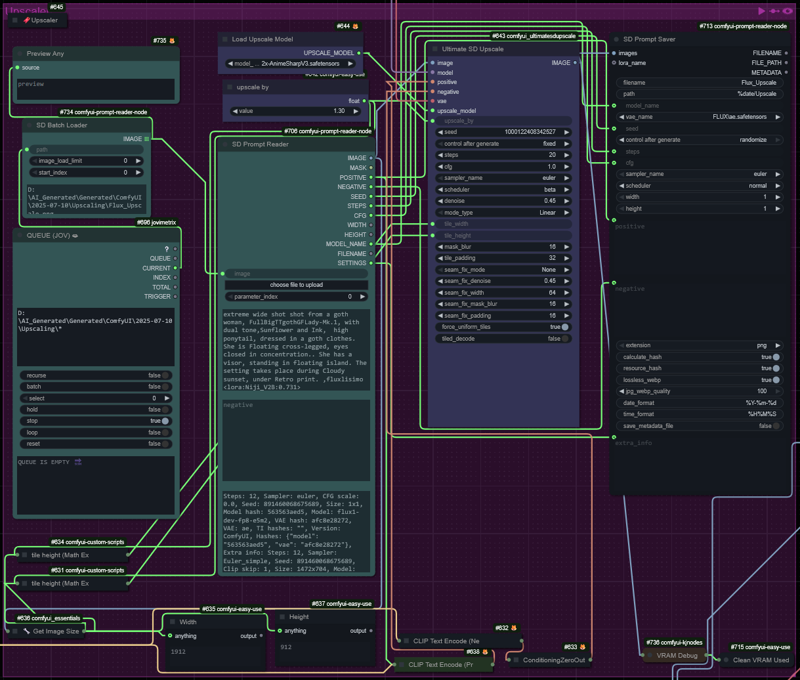Click the UPSCALE_MODEL output port
Screen dimensions: 800x680
[359, 53]
